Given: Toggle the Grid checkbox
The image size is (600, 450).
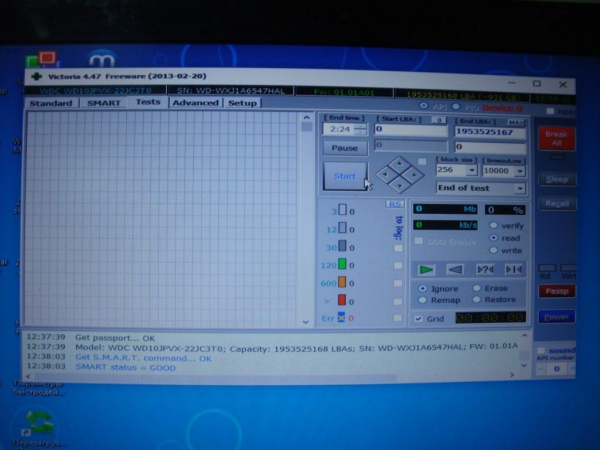Looking at the screenshot, I should tap(419, 319).
